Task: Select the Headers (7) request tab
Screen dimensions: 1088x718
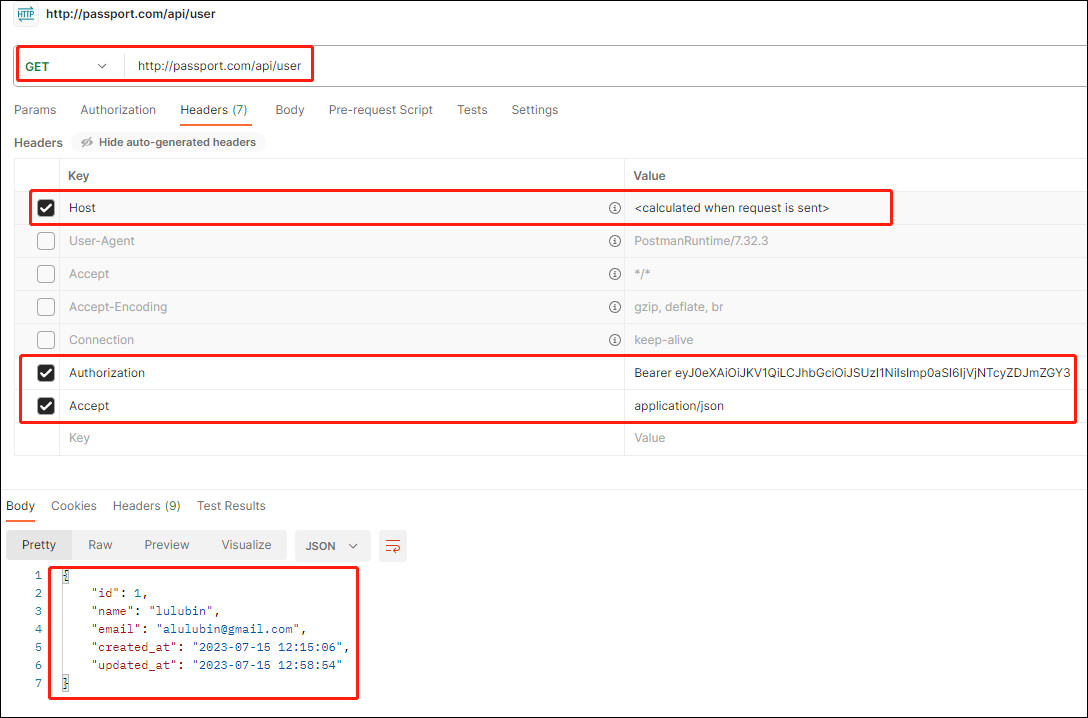Action: click(x=214, y=110)
